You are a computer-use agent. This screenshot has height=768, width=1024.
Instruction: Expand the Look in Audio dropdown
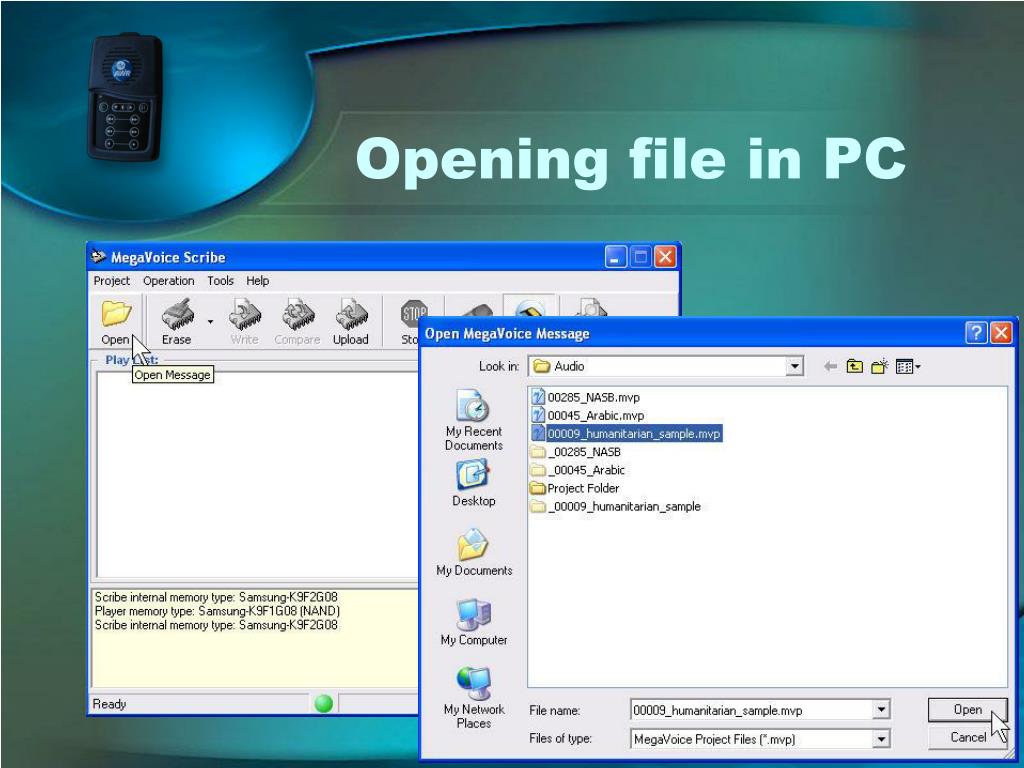(x=793, y=366)
